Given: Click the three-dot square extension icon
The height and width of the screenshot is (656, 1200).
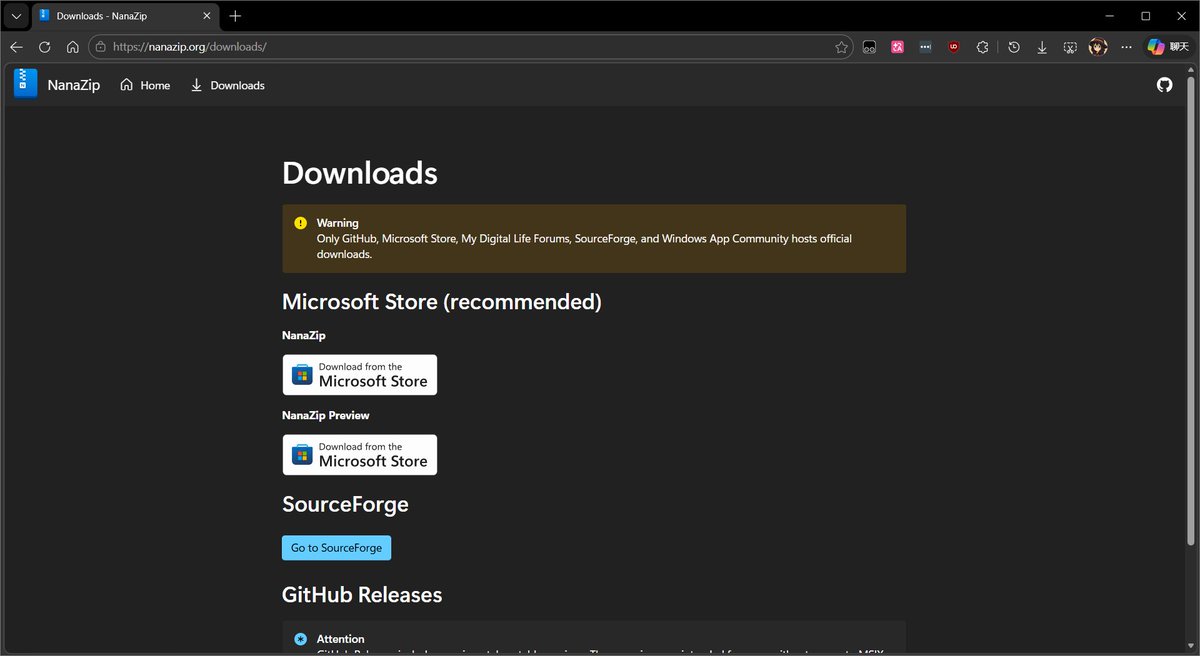Looking at the screenshot, I should click(x=926, y=47).
